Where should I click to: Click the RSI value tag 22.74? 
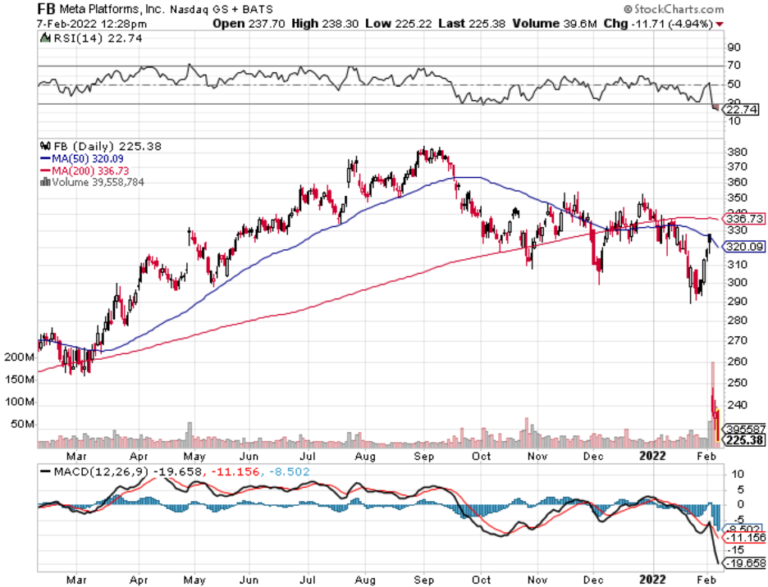(x=742, y=109)
